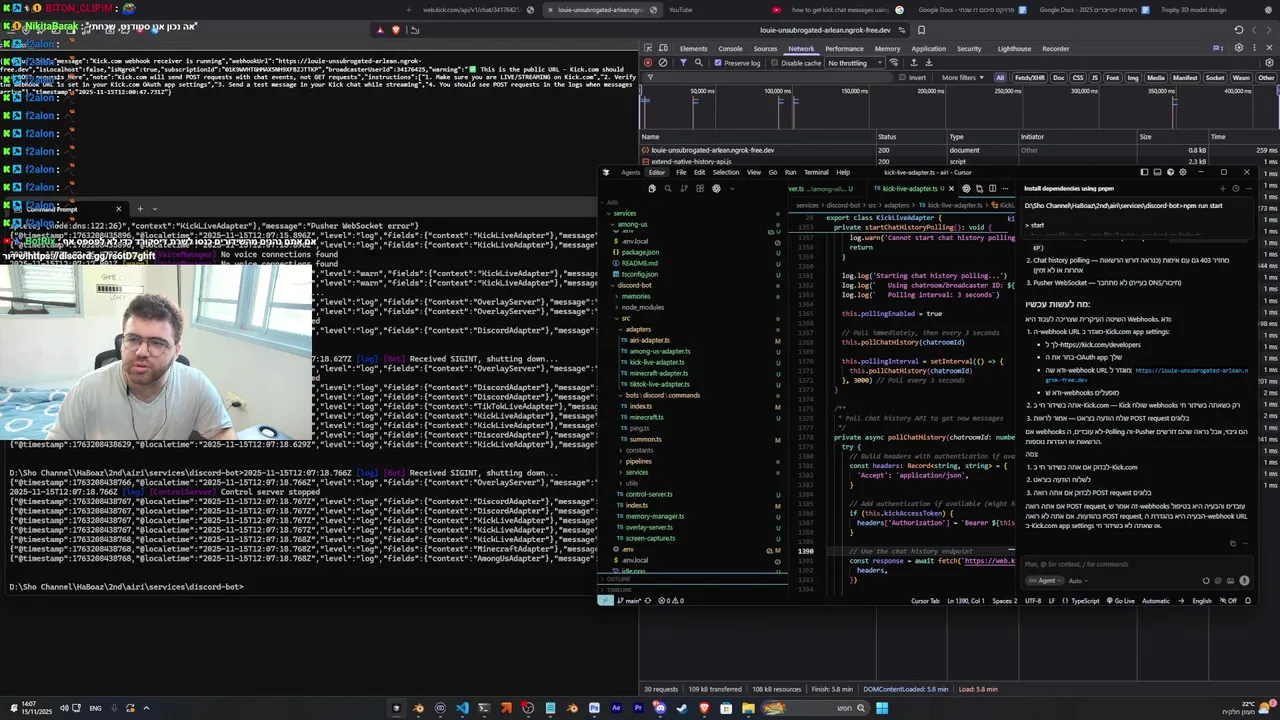Stop recording network log in DevTools
This screenshot has height=720, width=1280.
[648, 62]
